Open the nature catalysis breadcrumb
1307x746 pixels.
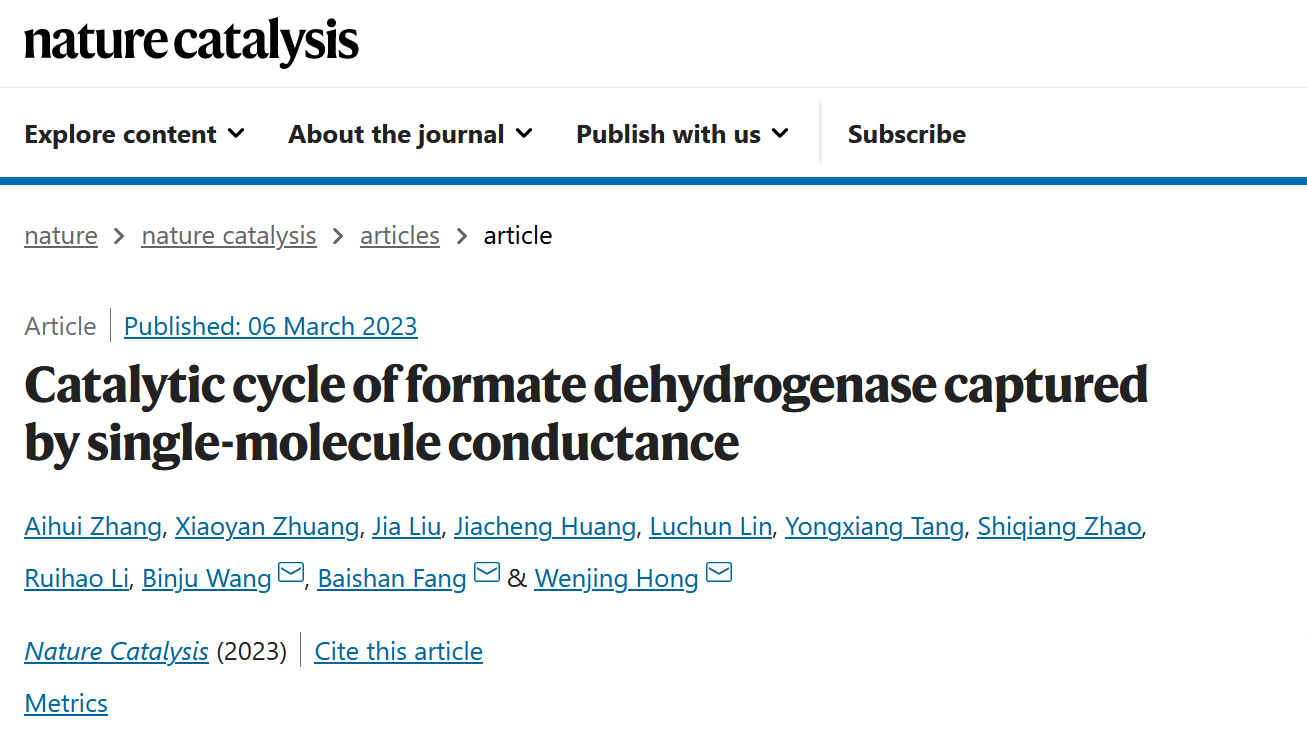click(229, 236)
